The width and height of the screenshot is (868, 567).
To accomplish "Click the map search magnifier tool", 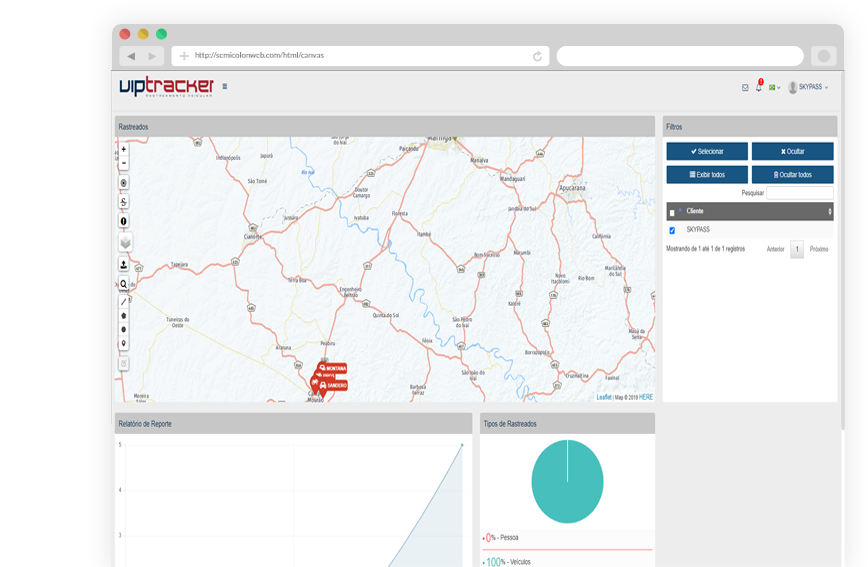I will (124, 284).
